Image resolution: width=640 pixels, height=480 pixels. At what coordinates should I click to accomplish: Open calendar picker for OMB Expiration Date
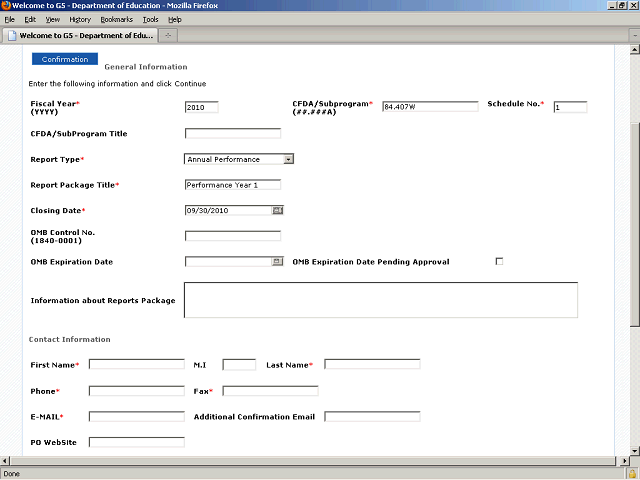[277, 261]
